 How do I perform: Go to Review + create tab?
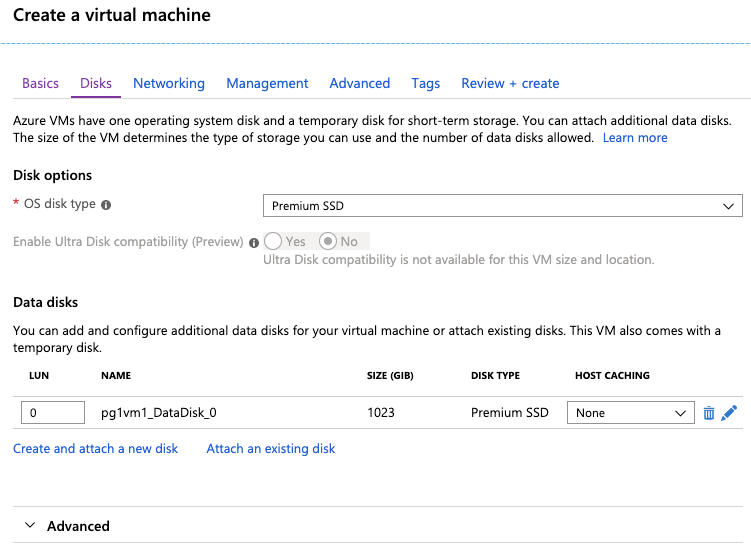click(510, 83)
